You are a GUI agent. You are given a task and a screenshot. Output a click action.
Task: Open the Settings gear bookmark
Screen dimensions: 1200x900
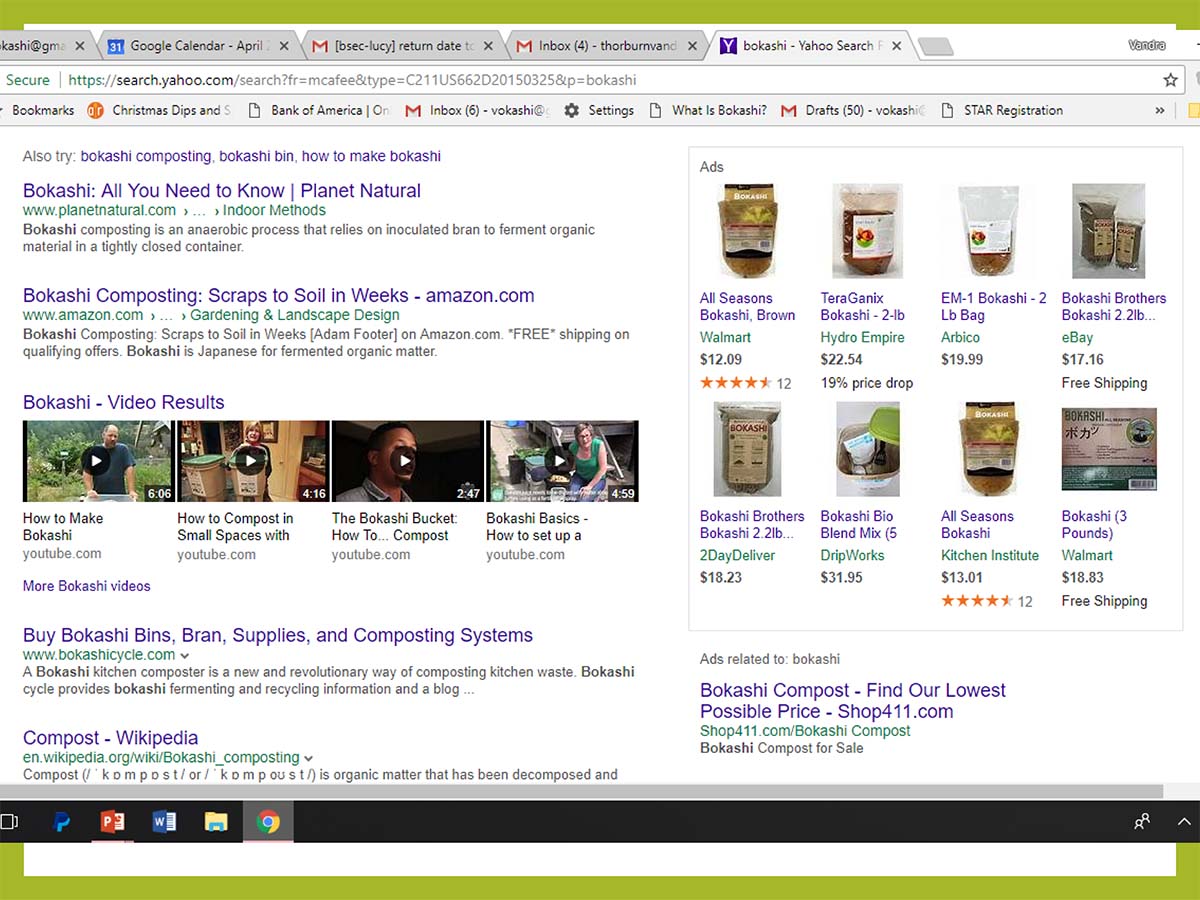click(x=599, y=110)
